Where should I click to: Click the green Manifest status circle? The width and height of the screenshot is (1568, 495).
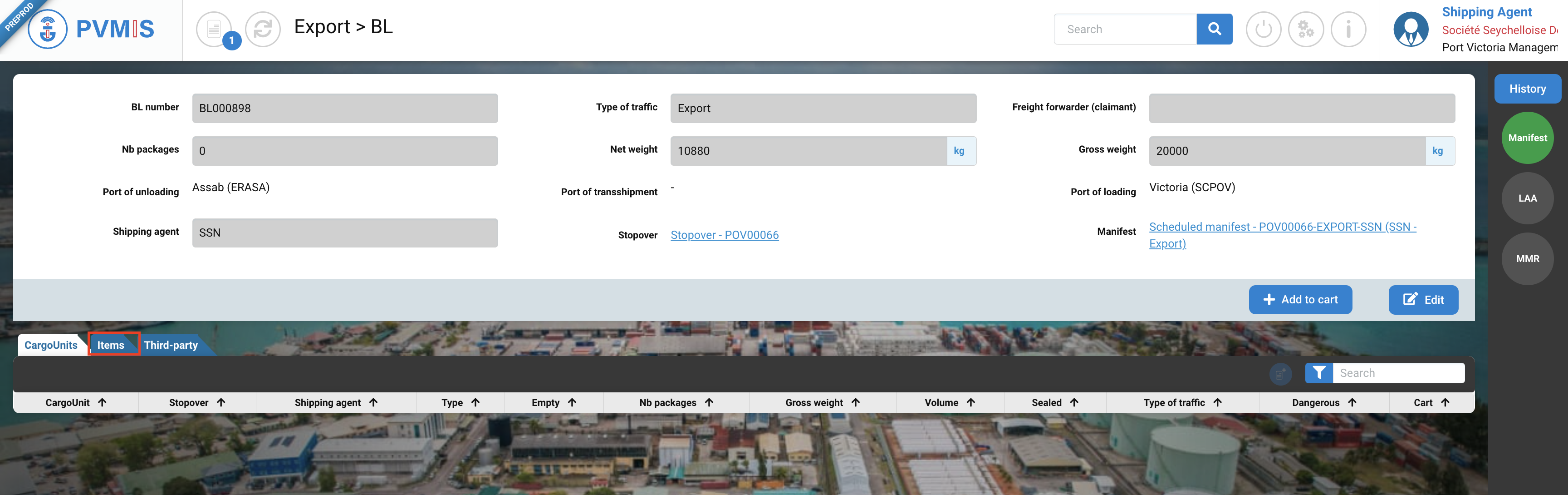[x=1527, y=138]
